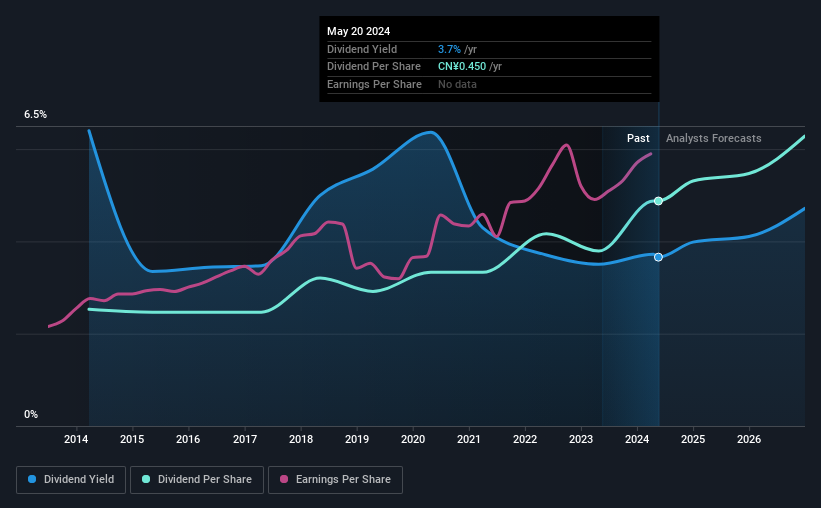The width and height of the screenshot is (821, 508).
Task: Click the 2015 x-axis label
Action: pyautogui.click(x=132, y=439)
